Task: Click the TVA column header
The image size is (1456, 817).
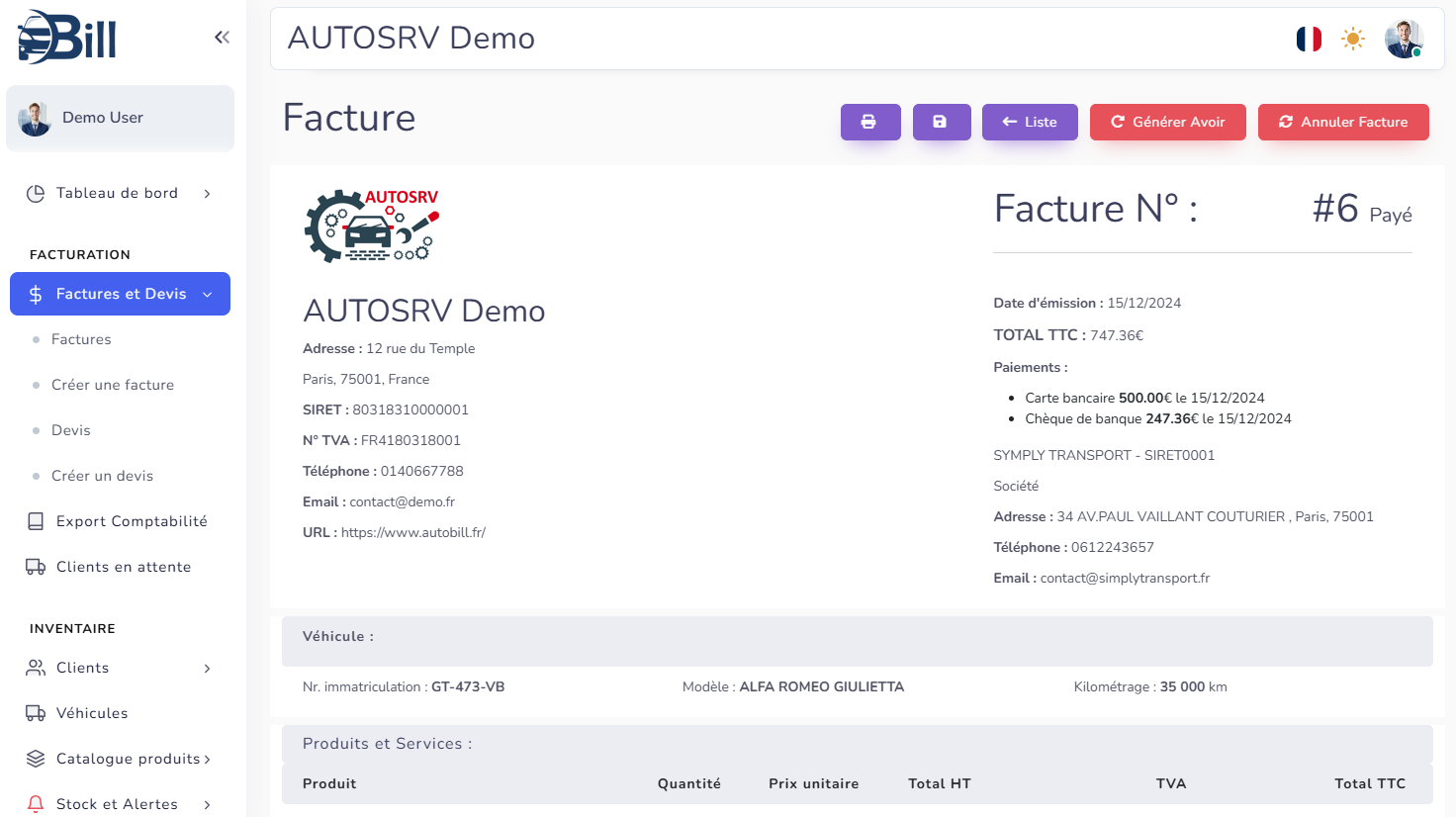Action: (x=1171, y=783)
